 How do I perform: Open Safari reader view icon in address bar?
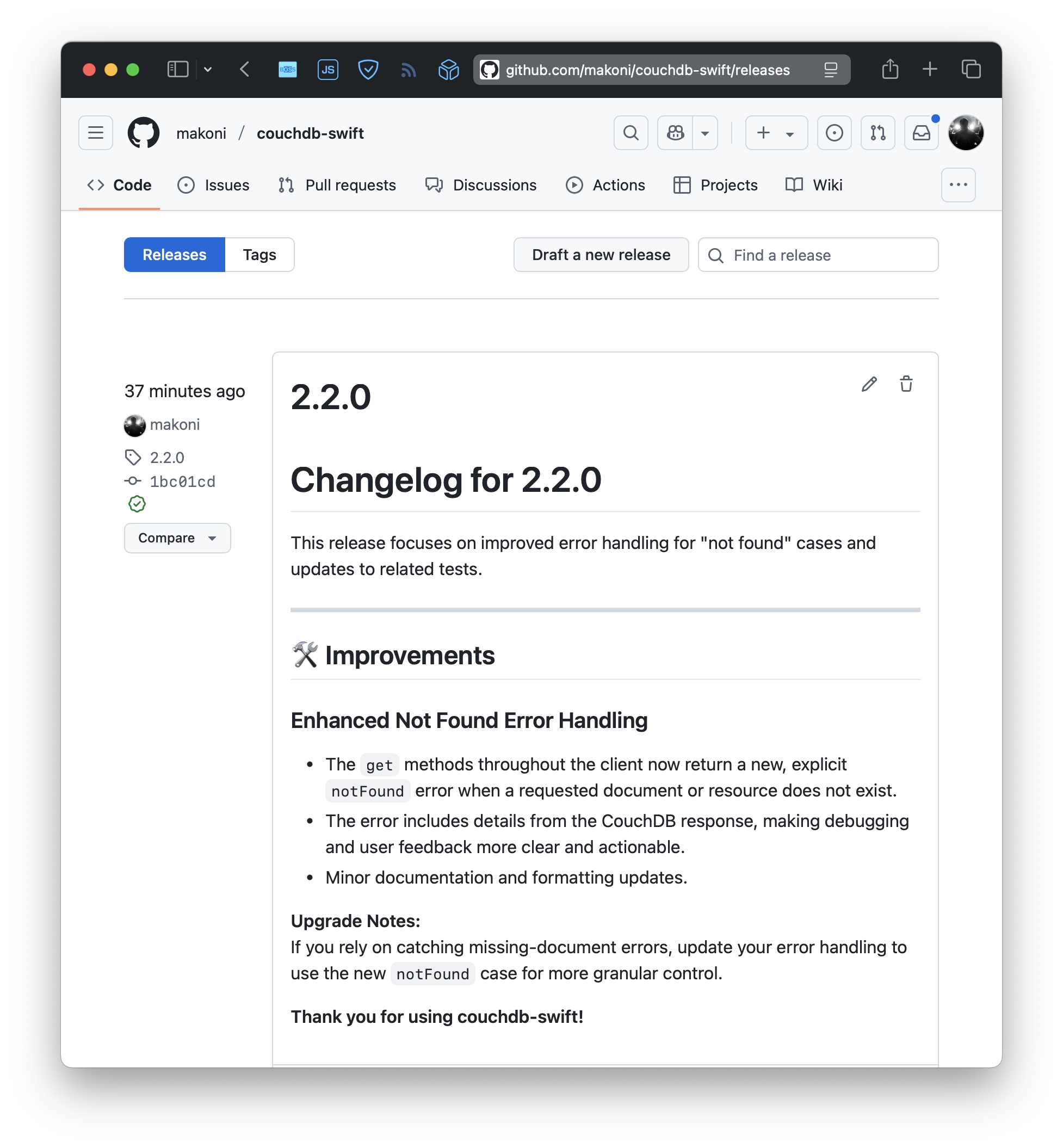pyautogui.click(x=831, y=70)
